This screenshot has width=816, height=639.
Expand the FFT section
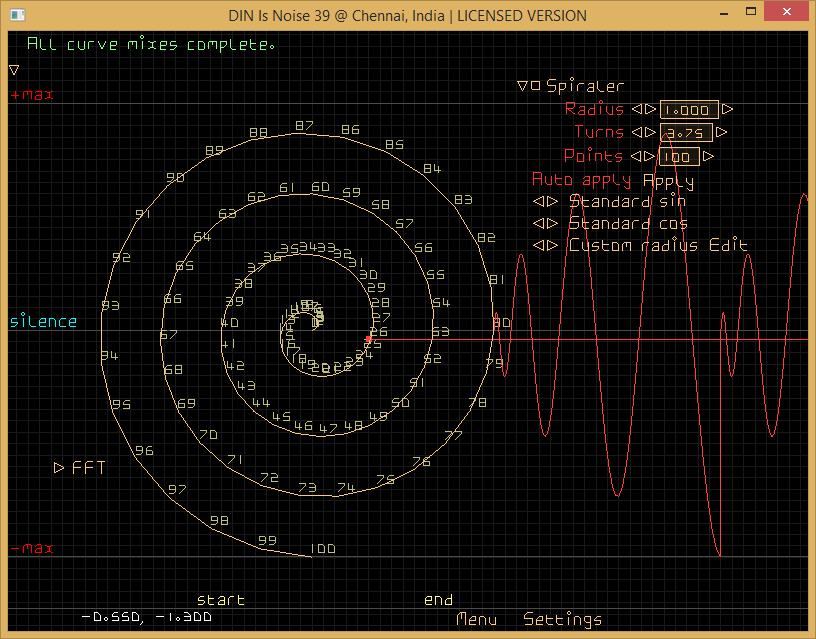point(59,467)
